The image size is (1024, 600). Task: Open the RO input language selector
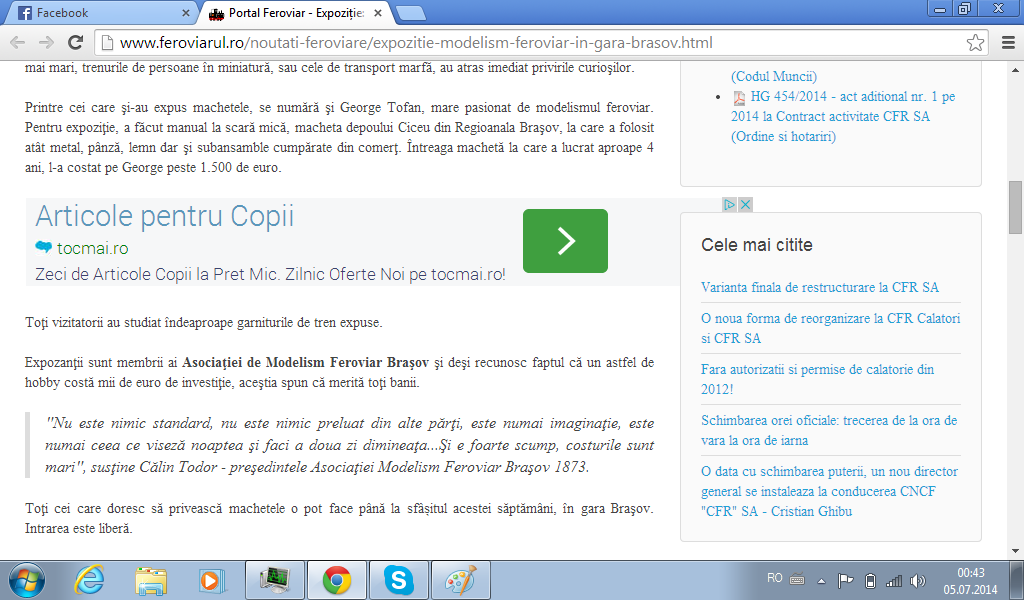pos(774,578)
